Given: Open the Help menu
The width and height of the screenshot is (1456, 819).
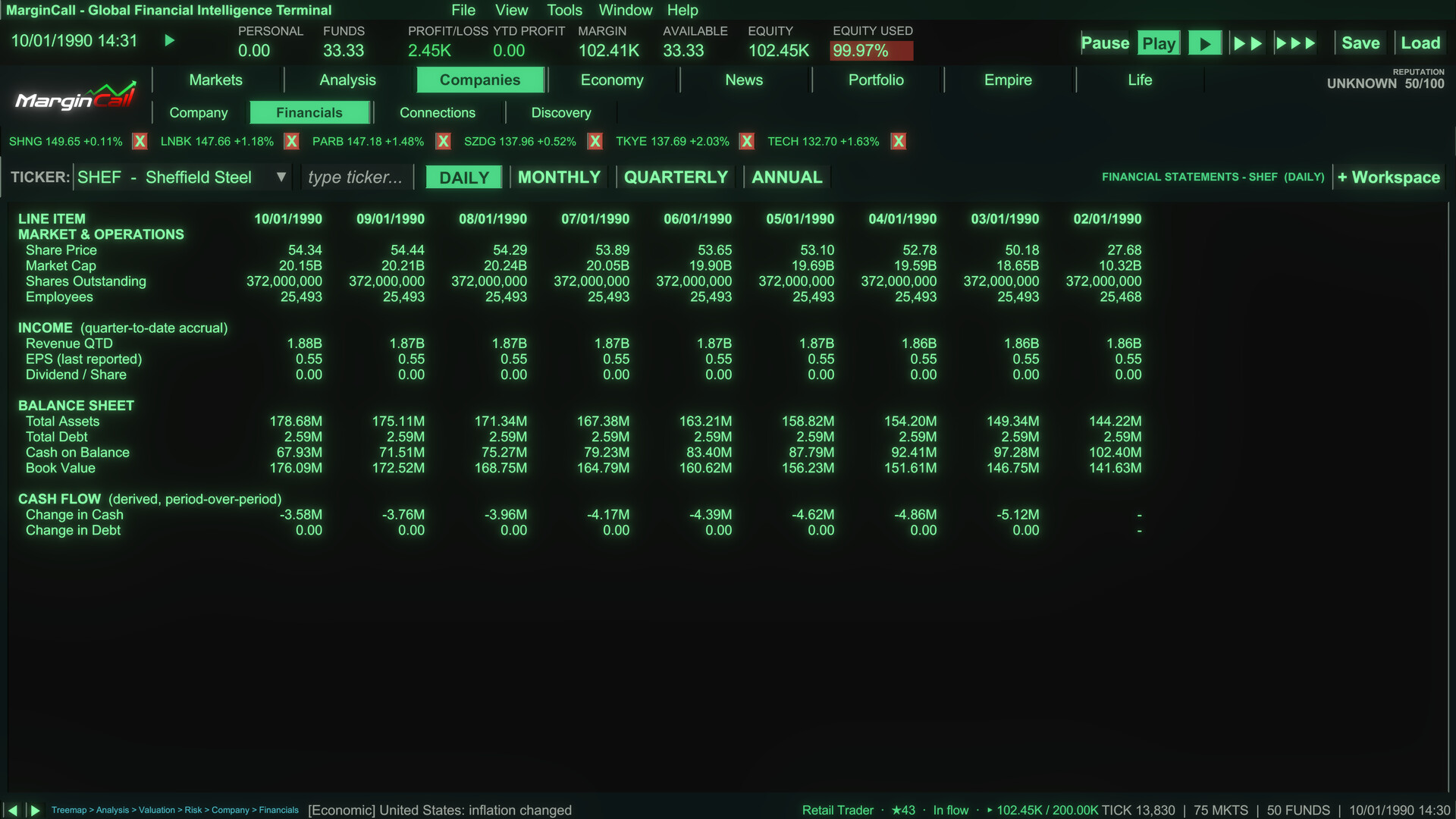Looking at the screenshot, I should tap(682, 10).
